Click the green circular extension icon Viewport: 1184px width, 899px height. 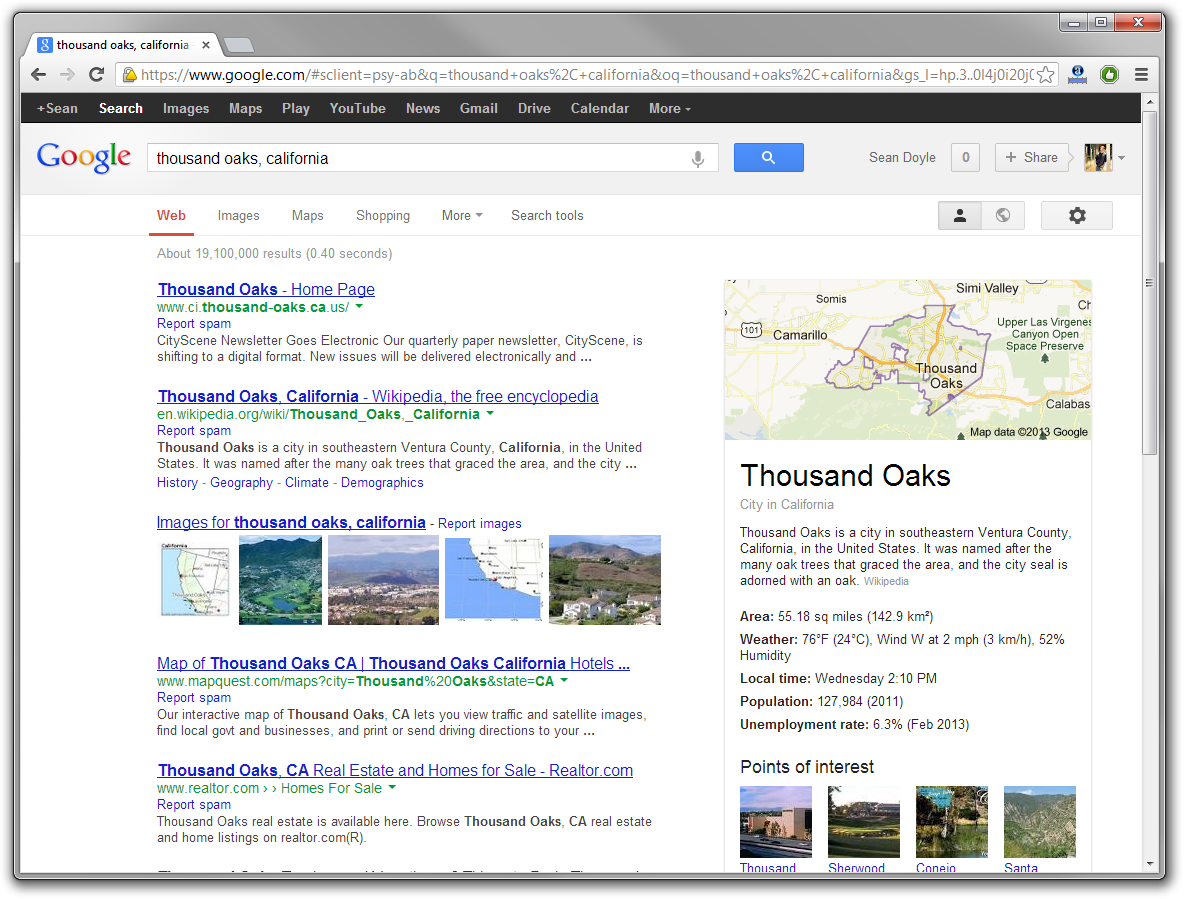(x=1109, y=74)
